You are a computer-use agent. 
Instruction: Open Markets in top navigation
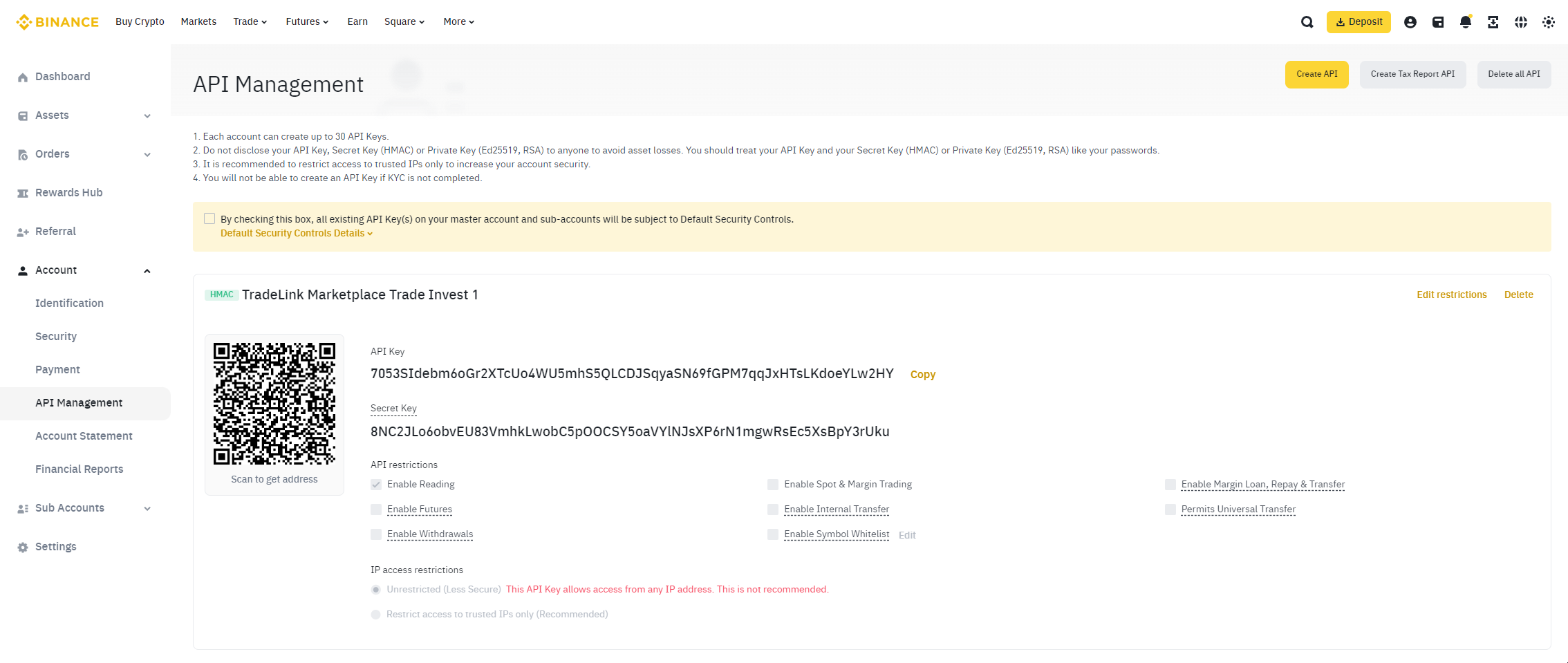tap(198, 21)
